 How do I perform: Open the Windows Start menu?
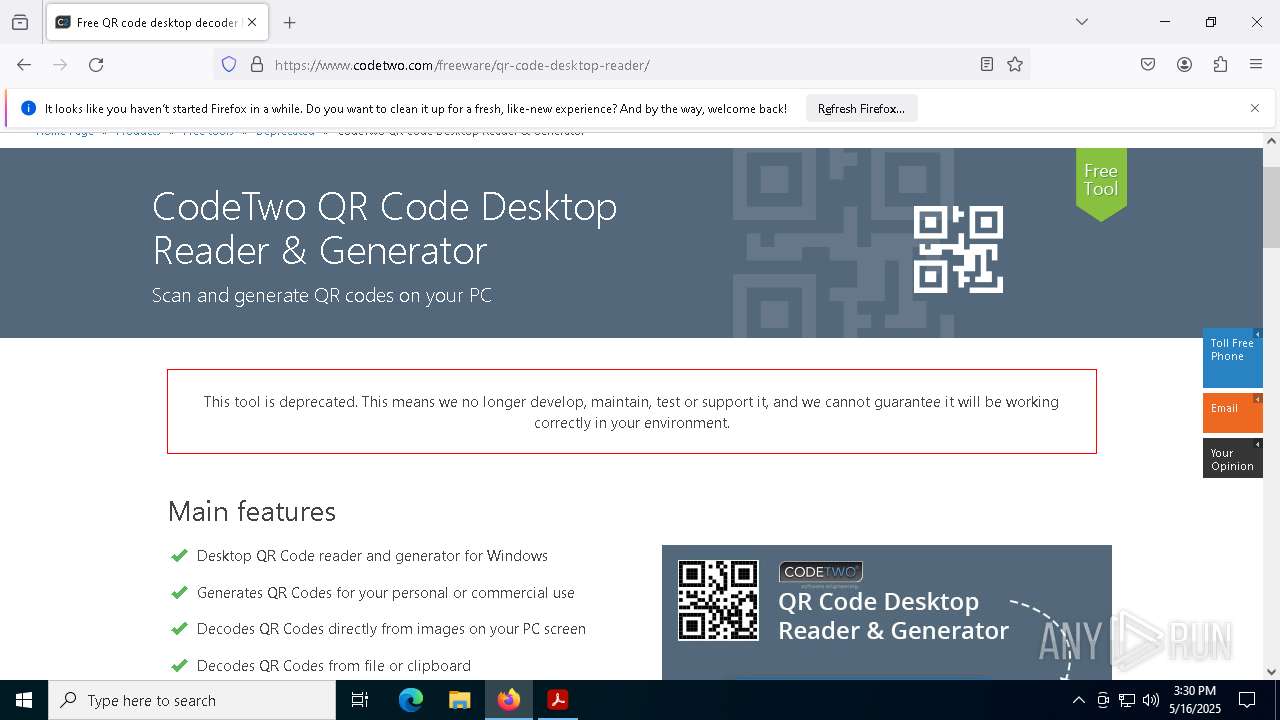[x=24, y=700]
